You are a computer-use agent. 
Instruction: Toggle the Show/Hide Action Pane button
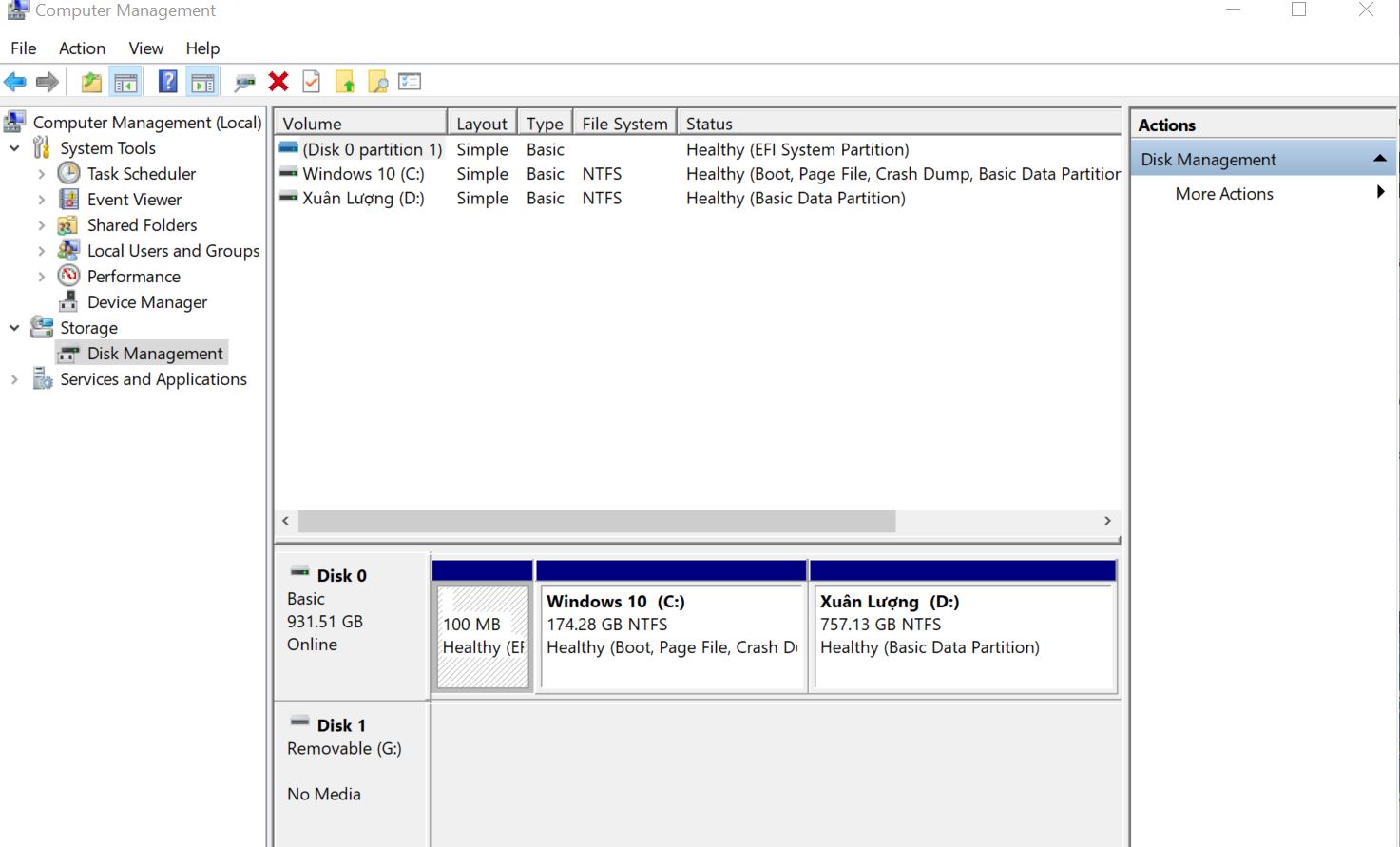202,83
